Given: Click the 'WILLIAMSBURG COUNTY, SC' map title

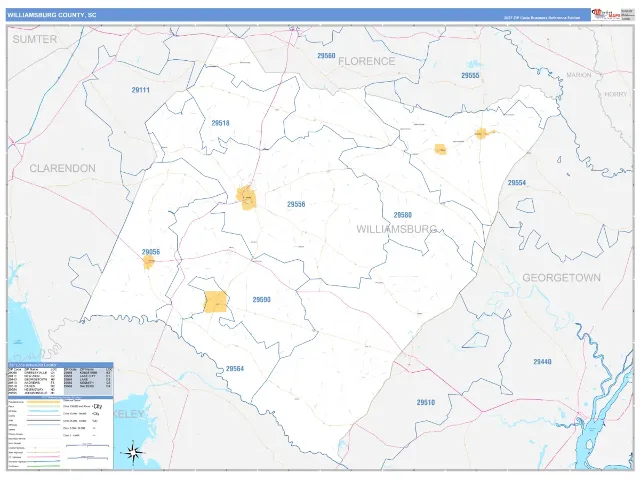Looking at the screenshot, I should pyautogui.click(x=52, y=15).
